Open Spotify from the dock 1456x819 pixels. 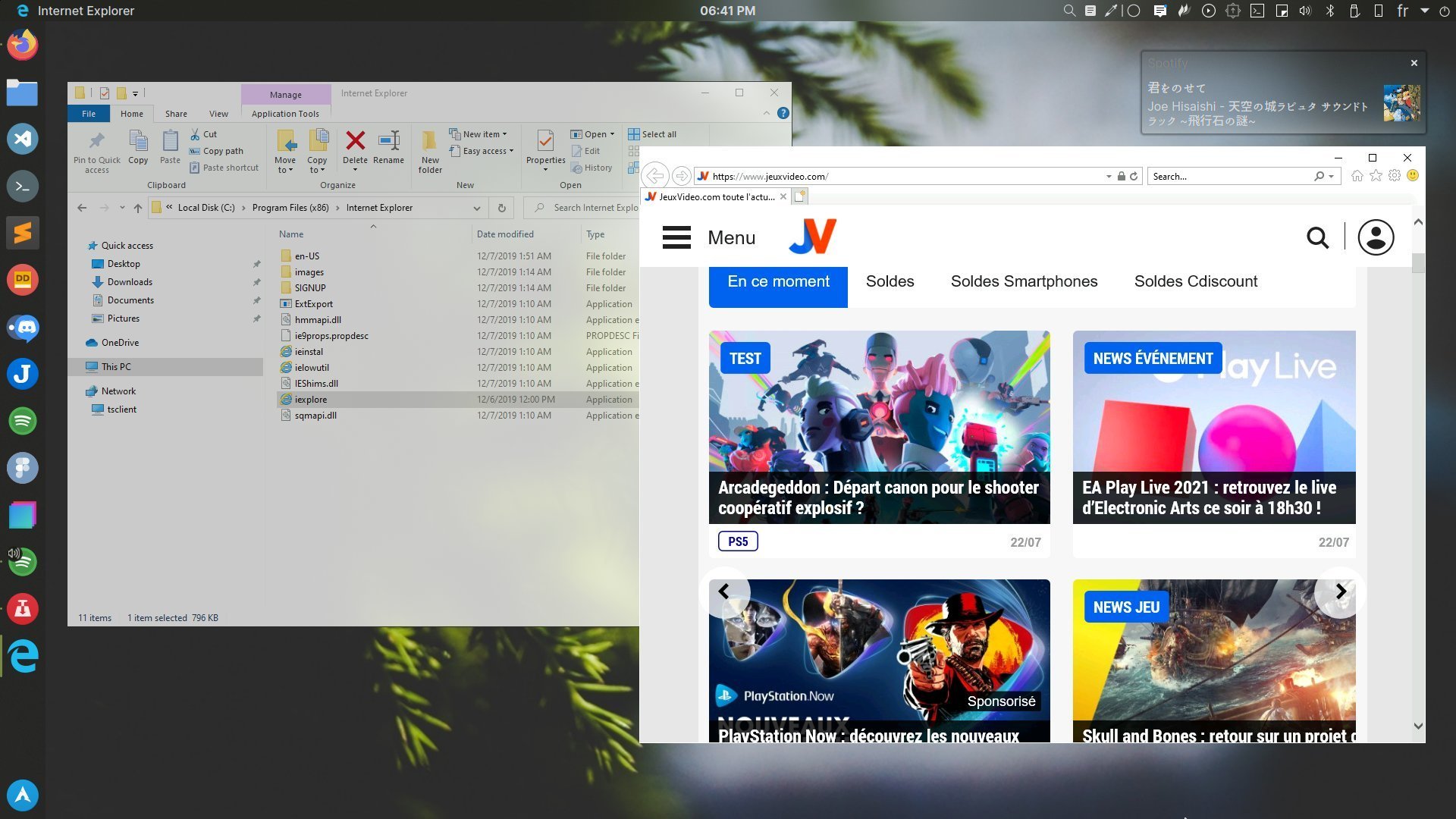23,421
